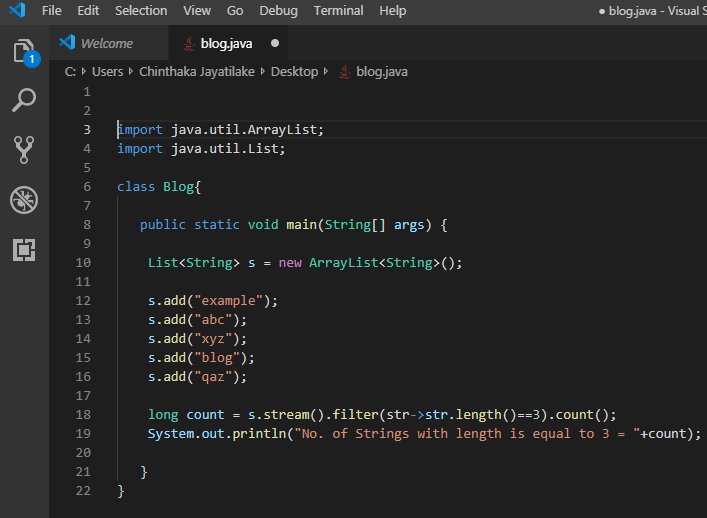
Task: Click the s.add("xyz") line
Action: tap(197, 339)
